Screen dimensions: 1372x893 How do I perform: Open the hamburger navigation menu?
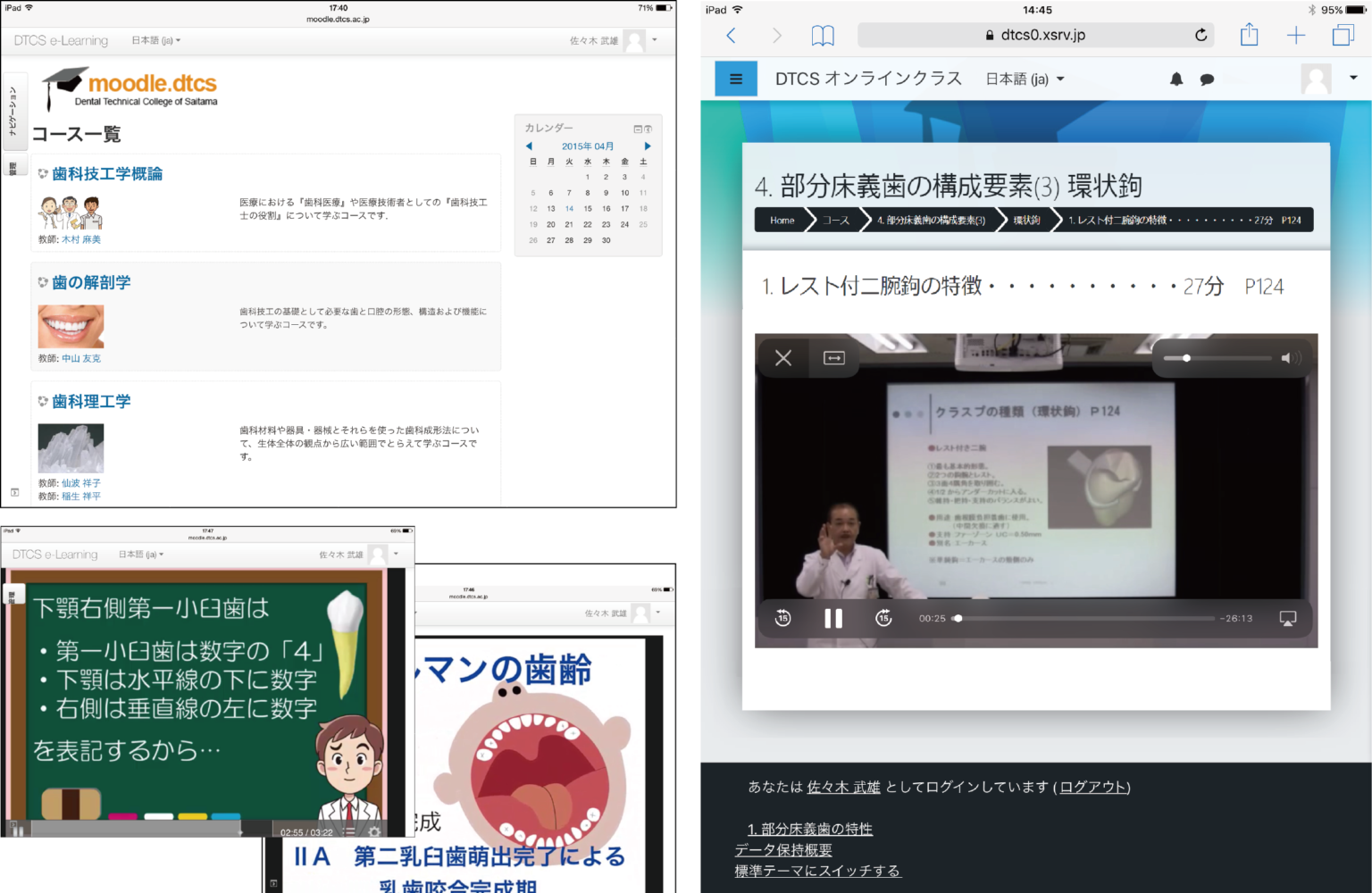coord(736,79)
